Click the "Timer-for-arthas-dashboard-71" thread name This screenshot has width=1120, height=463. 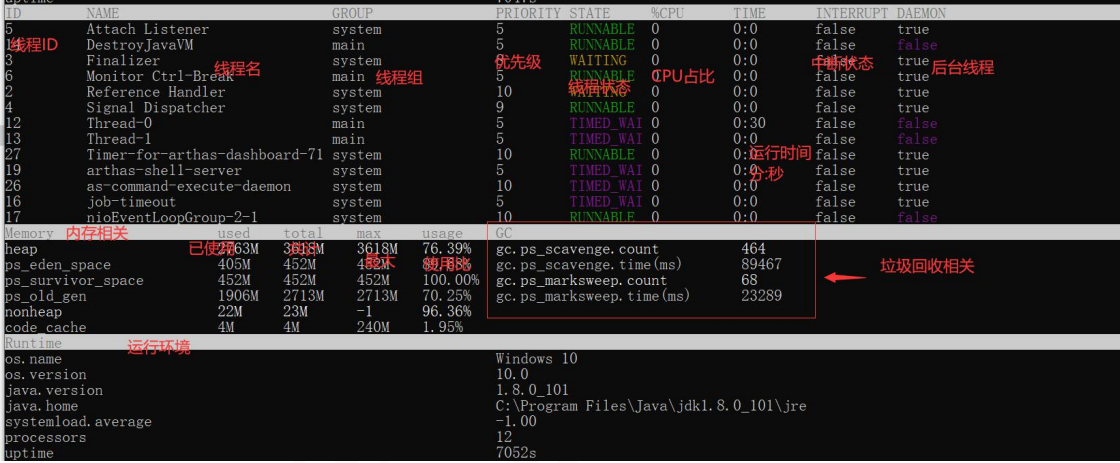[x=205, y=155]
